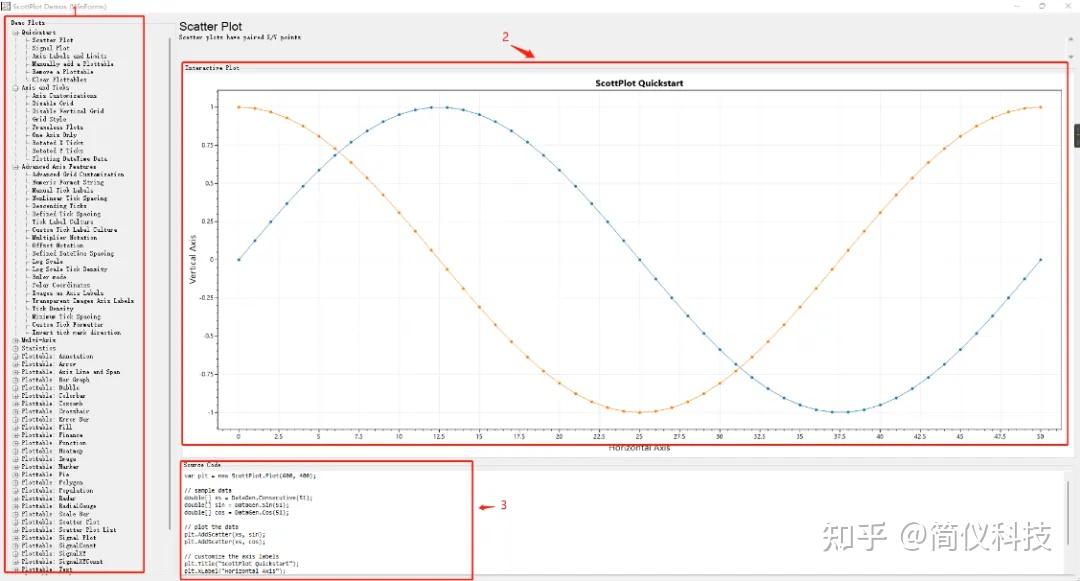Collapse the Axis and Ticks node
The width and height of the screenshot is (1080, 581).
(15, 88)
